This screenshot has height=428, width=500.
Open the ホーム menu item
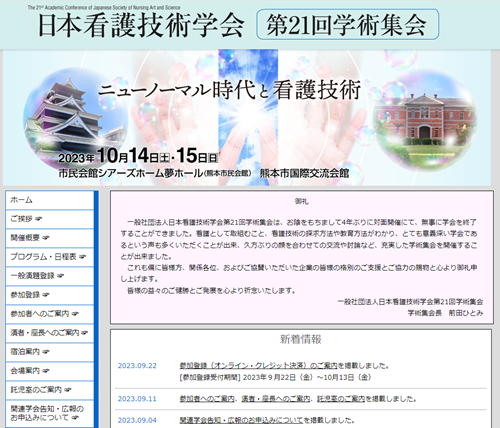[x=50, y=200]
